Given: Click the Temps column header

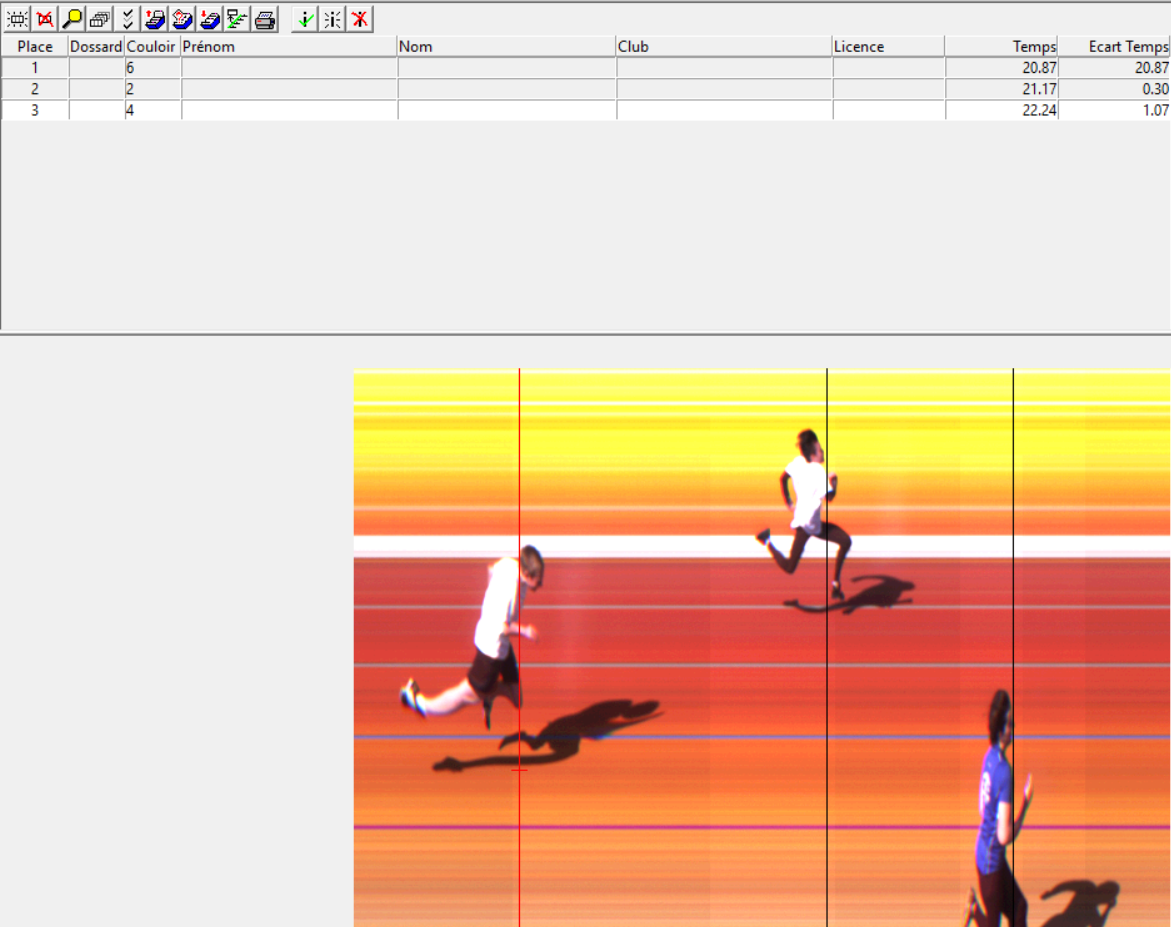Looking at the screenshot, I should [x=1001, y=46].
